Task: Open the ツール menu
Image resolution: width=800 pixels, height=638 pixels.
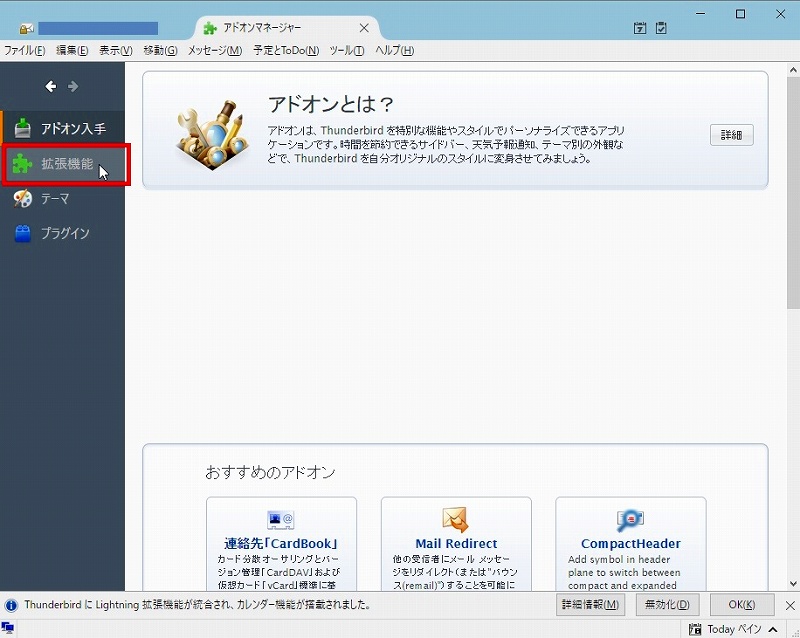Action: (346, 50)
